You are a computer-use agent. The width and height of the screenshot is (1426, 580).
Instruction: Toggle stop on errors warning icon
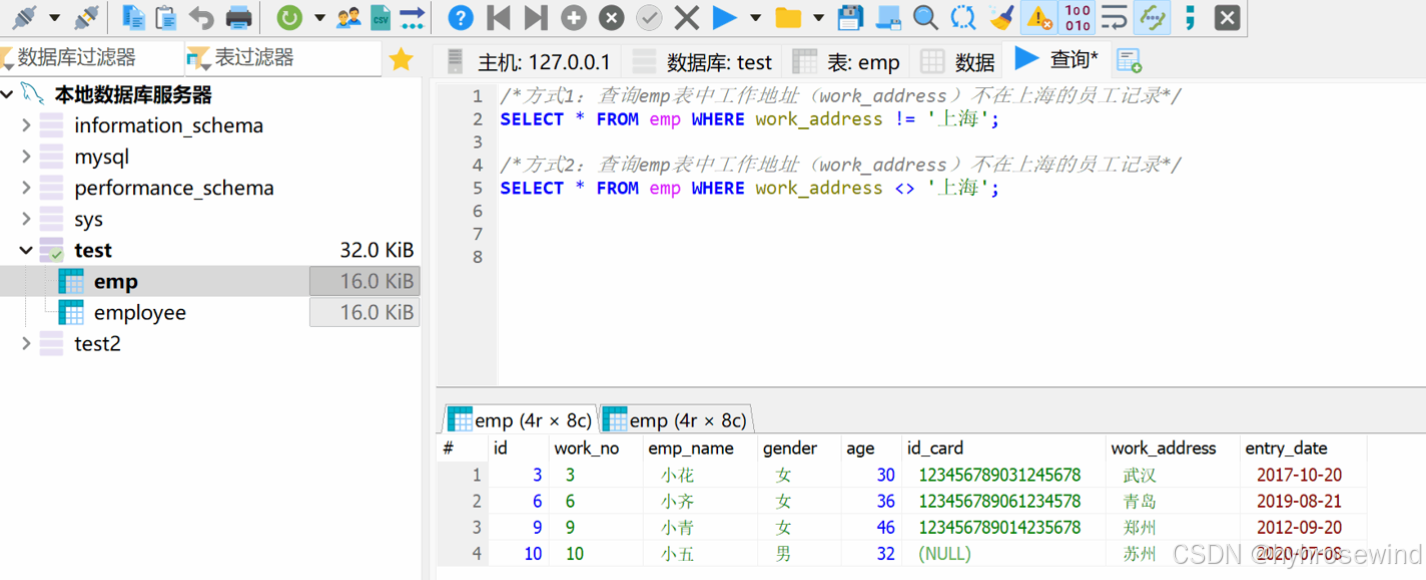click(x=1039, y=17)
